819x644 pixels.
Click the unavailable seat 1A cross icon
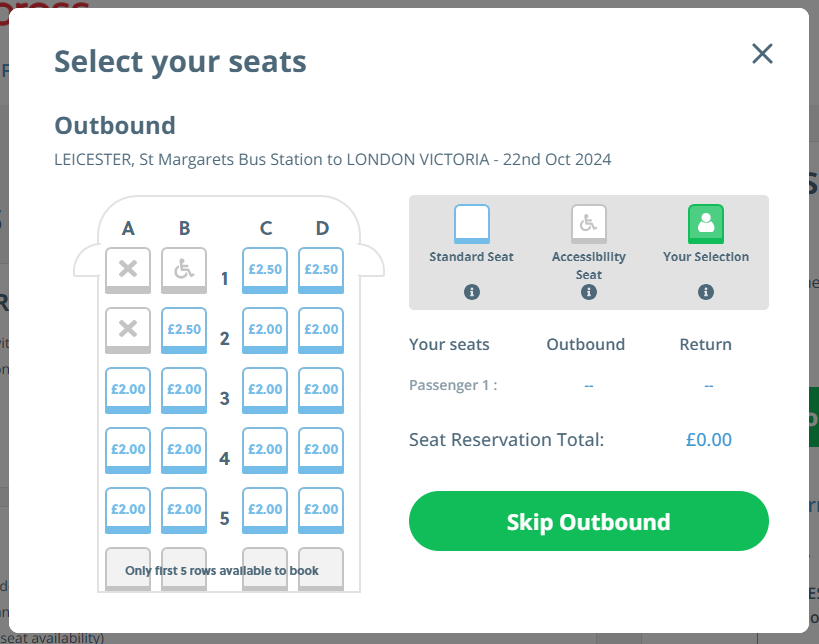pyautogui.click(x=128, y=269)
